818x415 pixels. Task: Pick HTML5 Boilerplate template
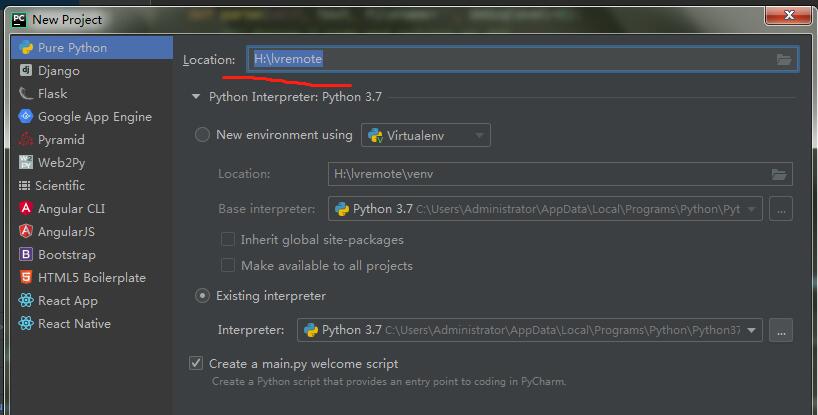(92, 277)
